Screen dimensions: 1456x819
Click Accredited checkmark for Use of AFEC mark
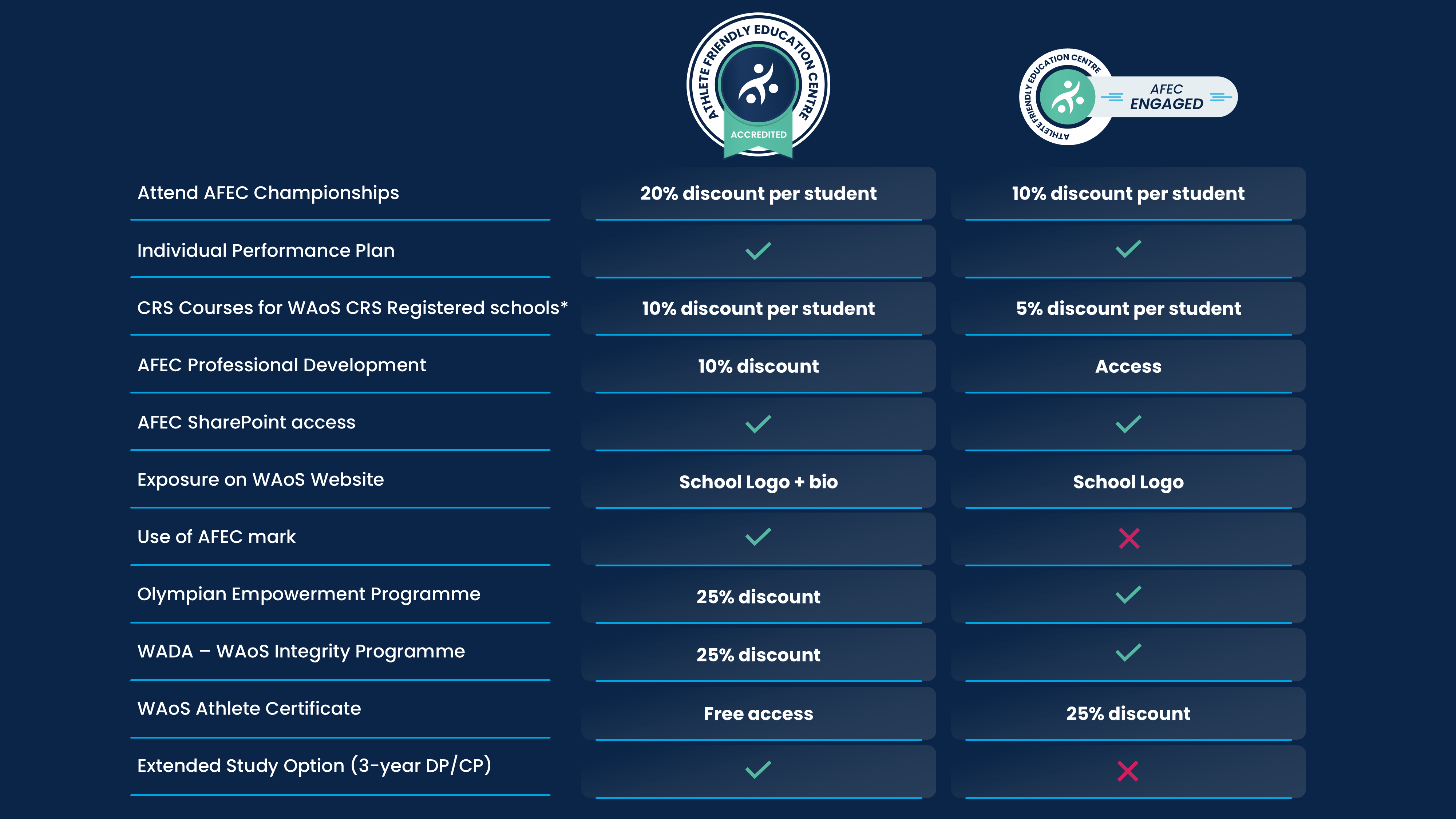click(x=758, y=537)
